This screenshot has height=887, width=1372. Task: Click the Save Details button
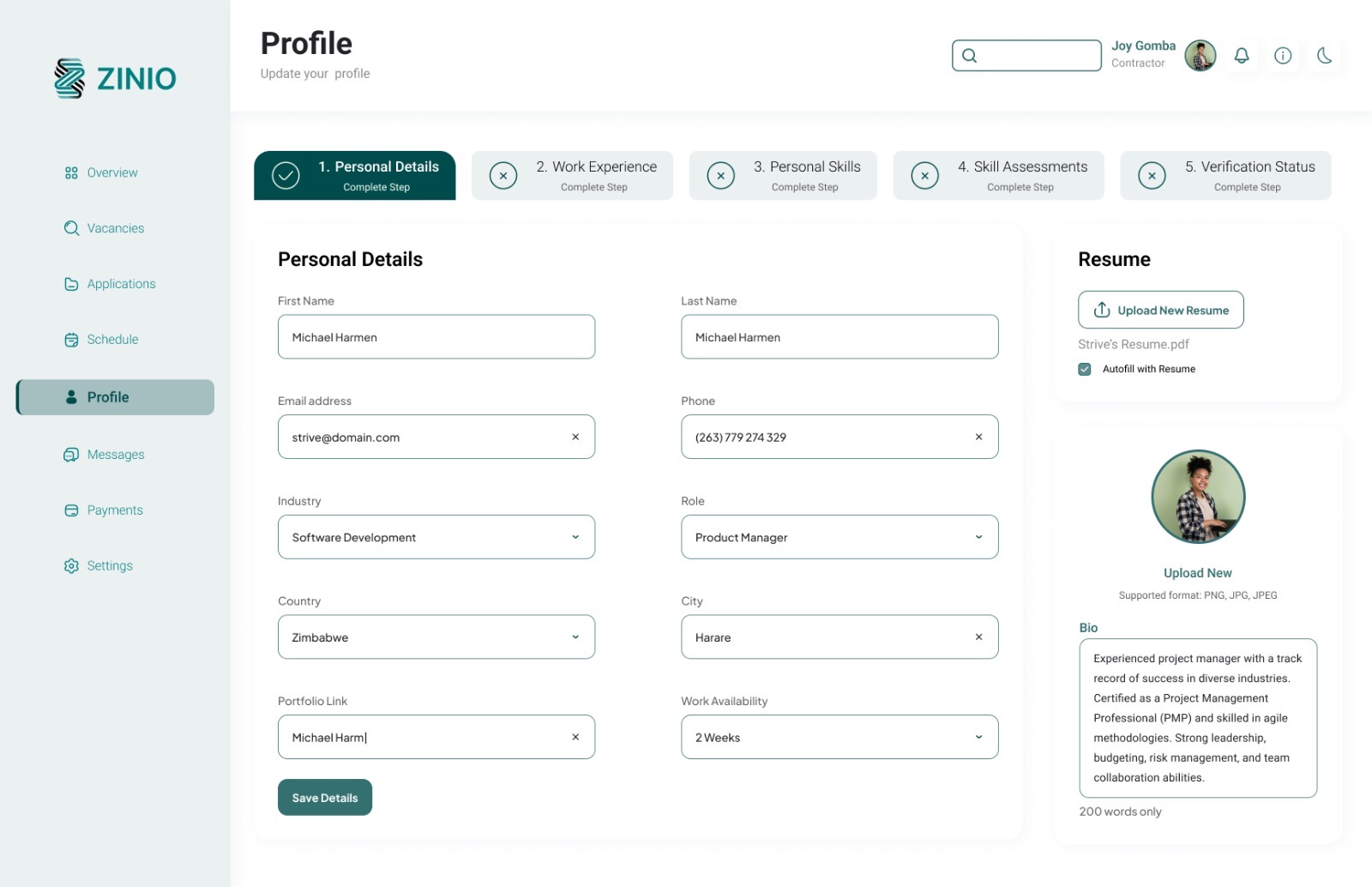(x=325, y=798)
